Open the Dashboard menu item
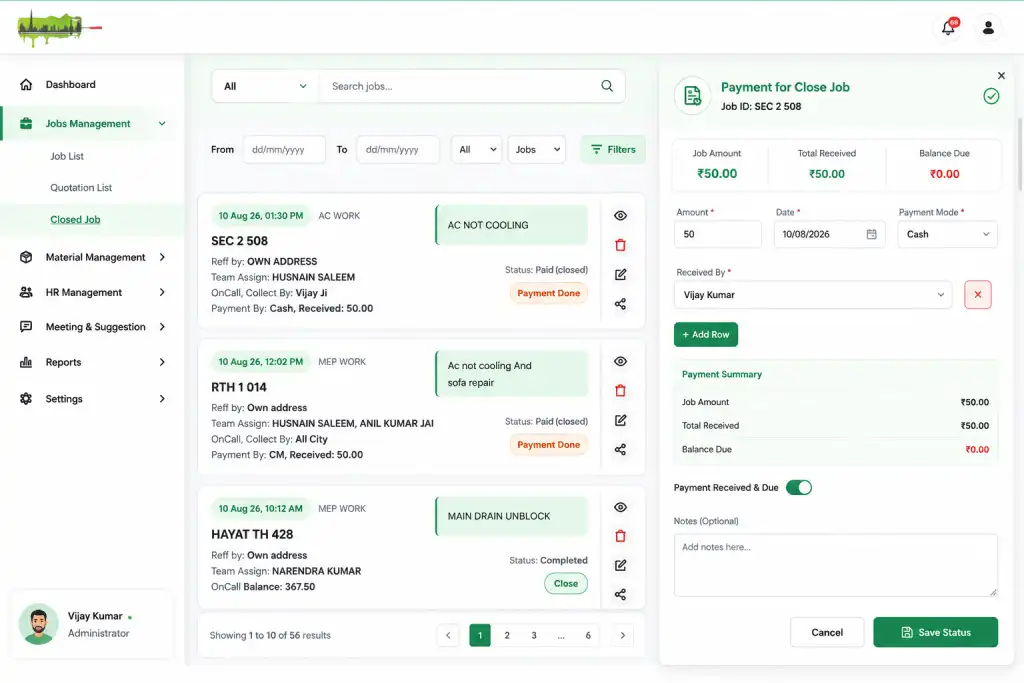1024x683 pixels. pyautogui.click(x=71, y=84)
